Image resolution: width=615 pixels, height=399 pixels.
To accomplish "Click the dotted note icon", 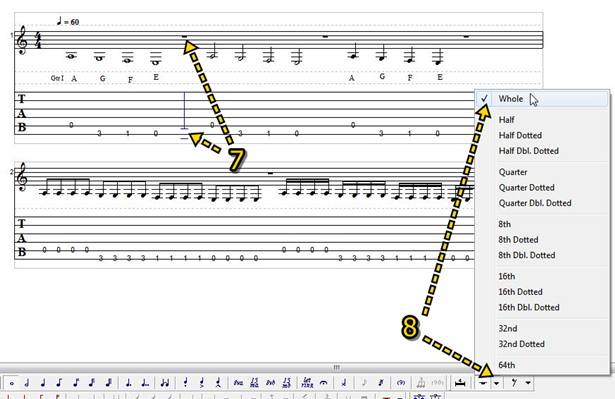I will (128, 383).
